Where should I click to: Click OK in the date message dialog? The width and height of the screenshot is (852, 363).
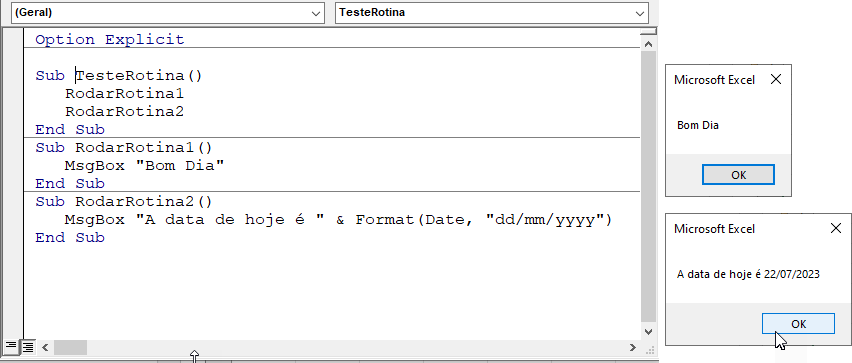[x=798, y=324]
